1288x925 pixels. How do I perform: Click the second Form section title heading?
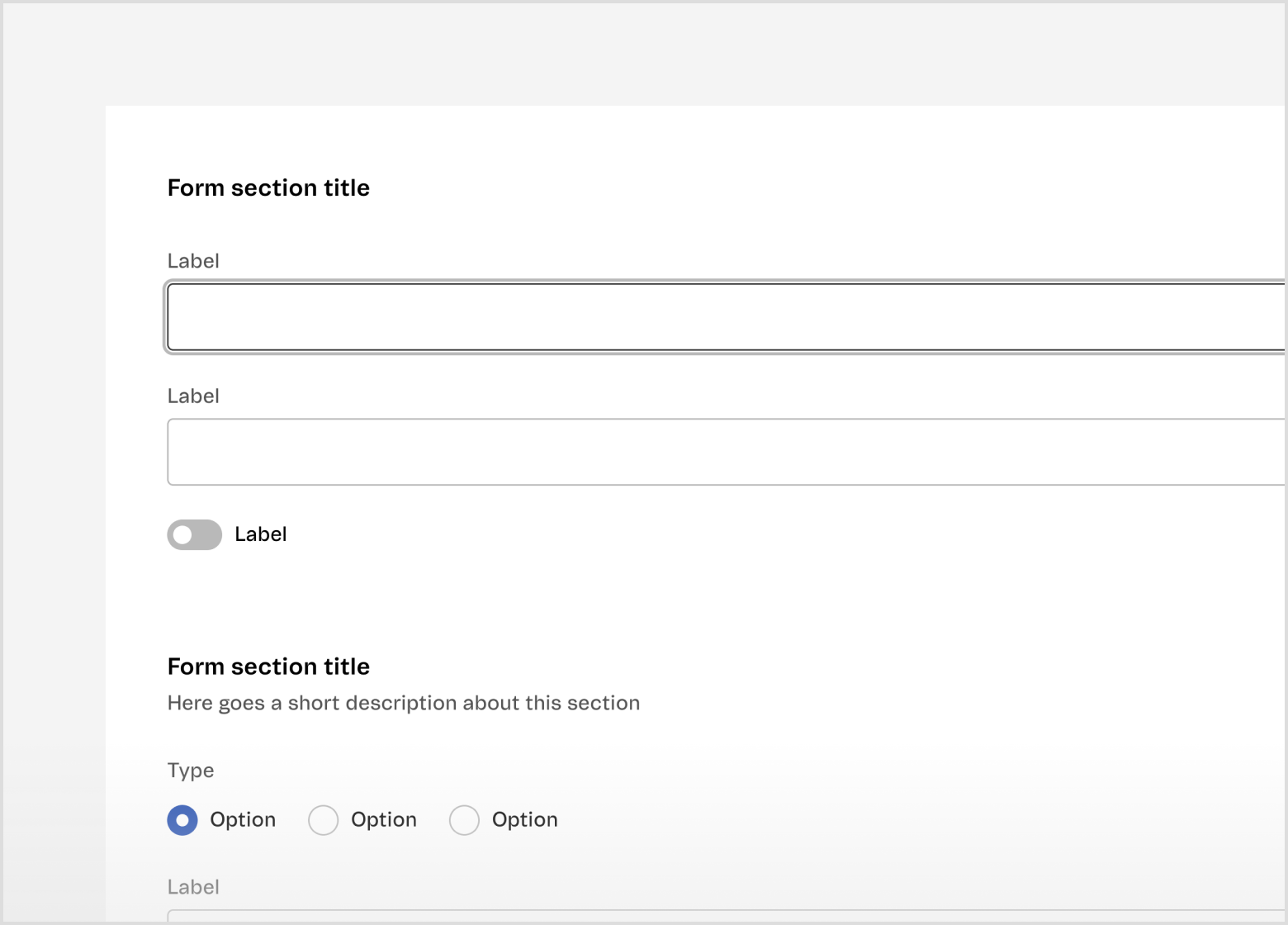268,666
